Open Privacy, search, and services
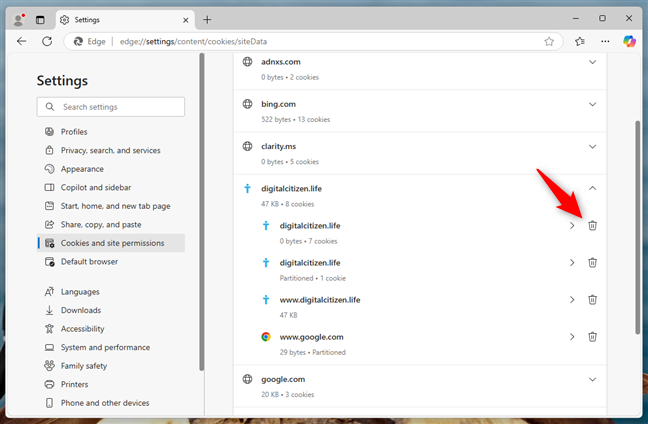Viewport: 648px width, 424px height. [111, 150]
